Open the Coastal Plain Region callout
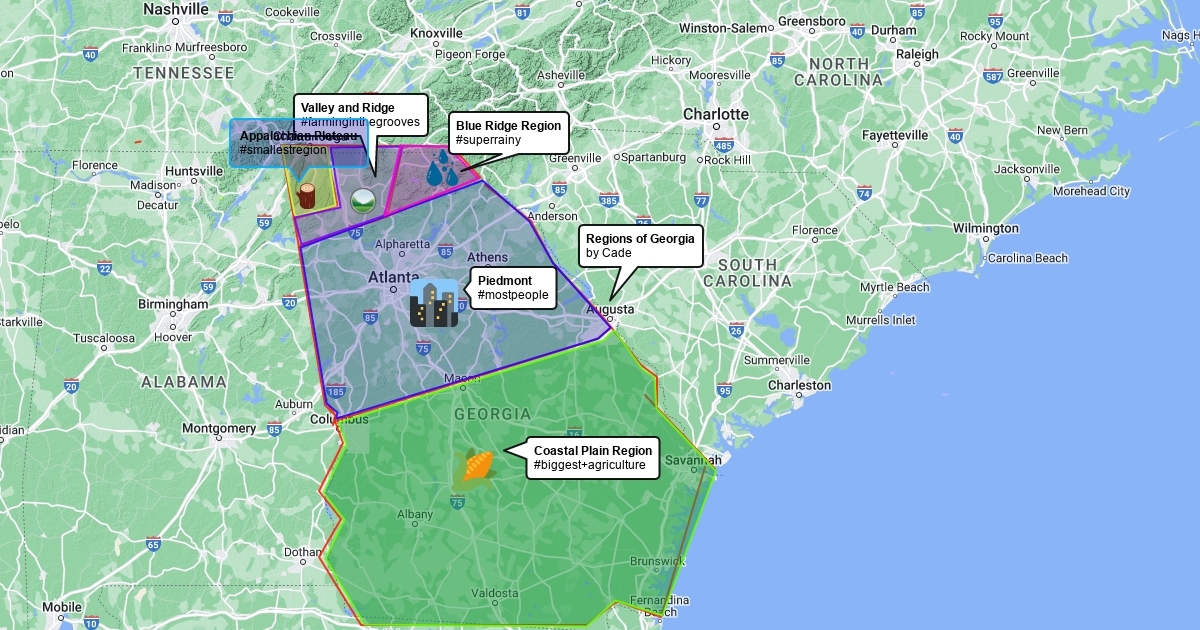The height and width of the screenshot is (630, 1200). pyautogui.click(x=592, y=457)
